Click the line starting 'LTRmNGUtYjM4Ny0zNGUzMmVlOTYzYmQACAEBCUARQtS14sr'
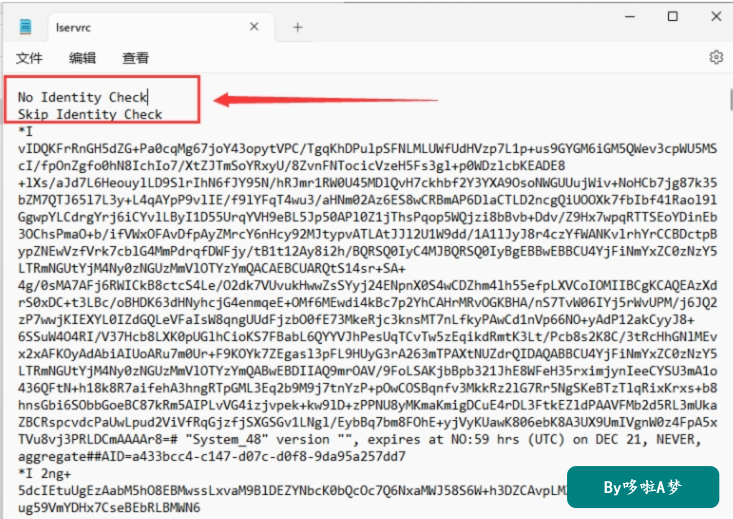The width and height of the screenshot is (733, 519). tap(212, 268)
